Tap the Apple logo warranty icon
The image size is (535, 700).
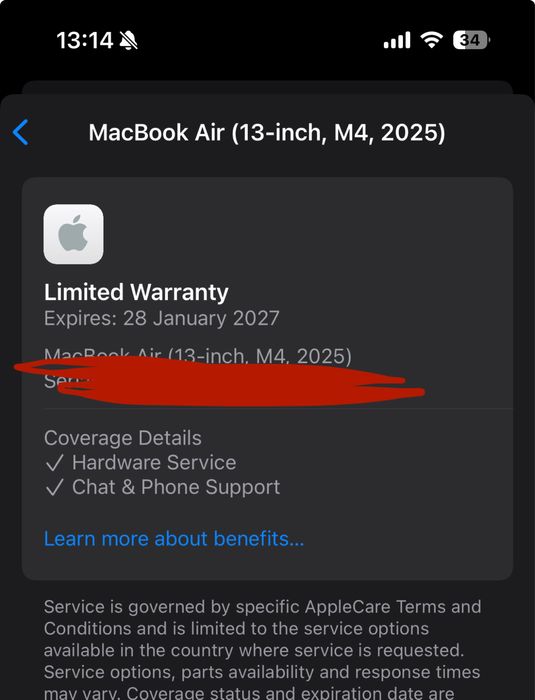point(73,234)
